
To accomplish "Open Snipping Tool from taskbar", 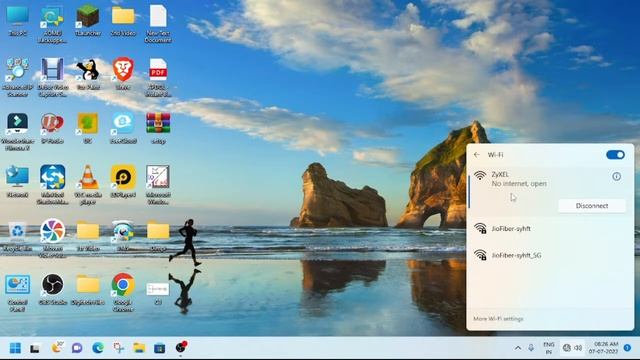I will click(x=119, y=348).
